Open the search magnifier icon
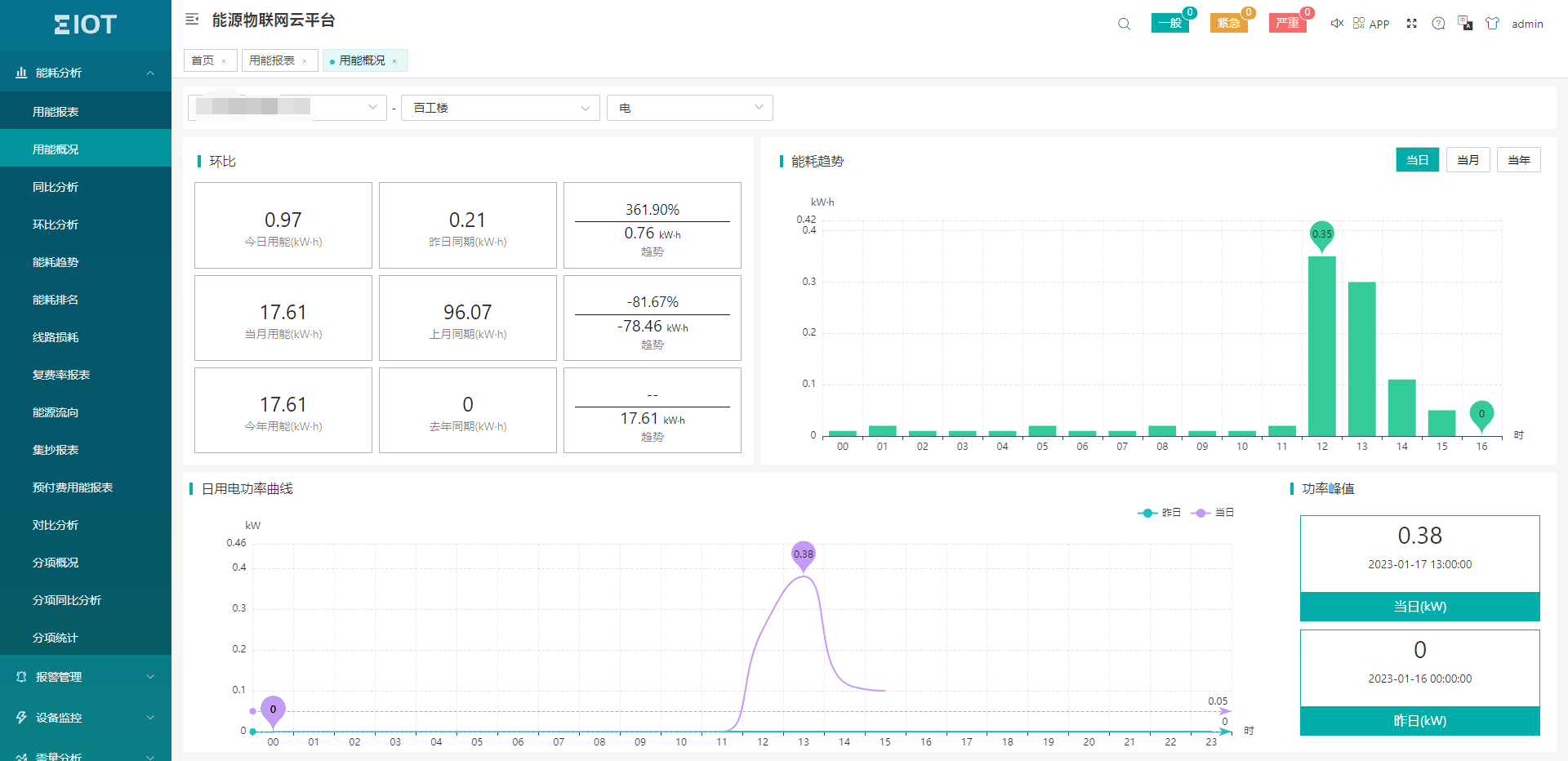Screen dimensions: 1568x761 [1125, 24]
